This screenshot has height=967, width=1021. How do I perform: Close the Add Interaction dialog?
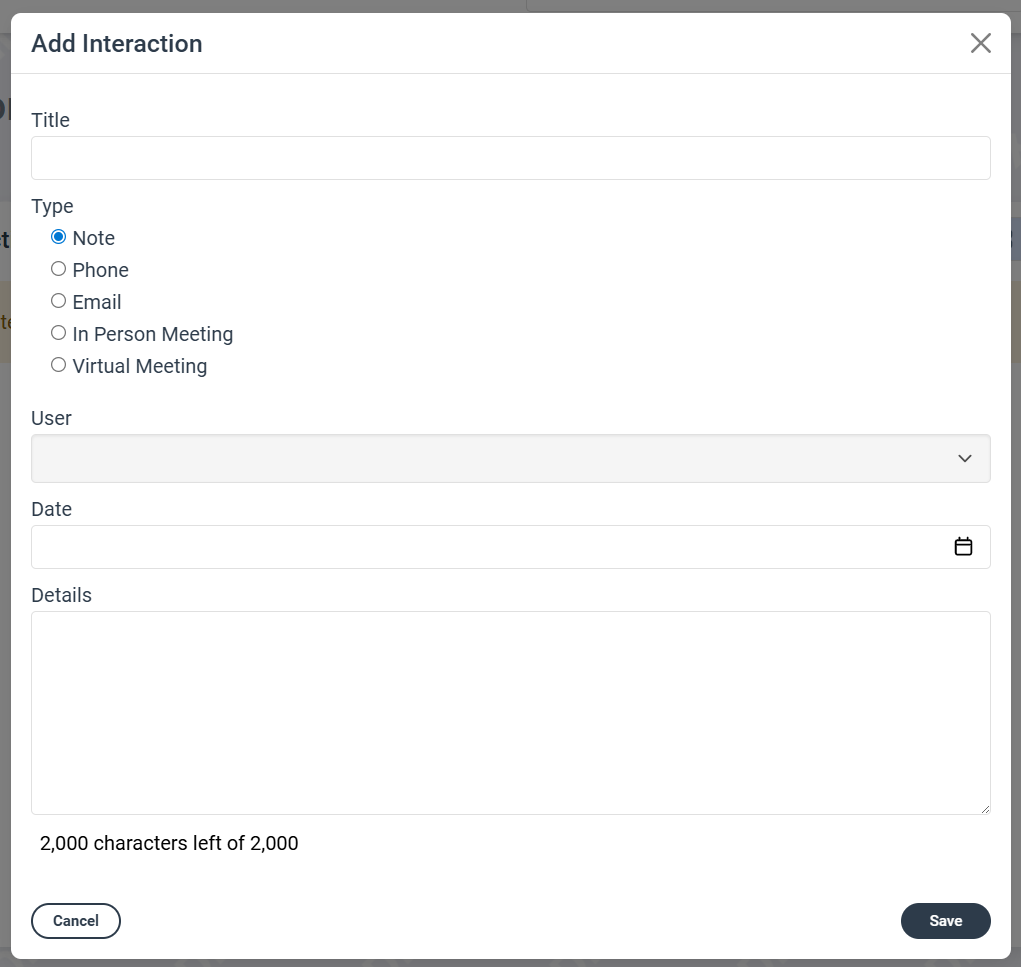980,44
